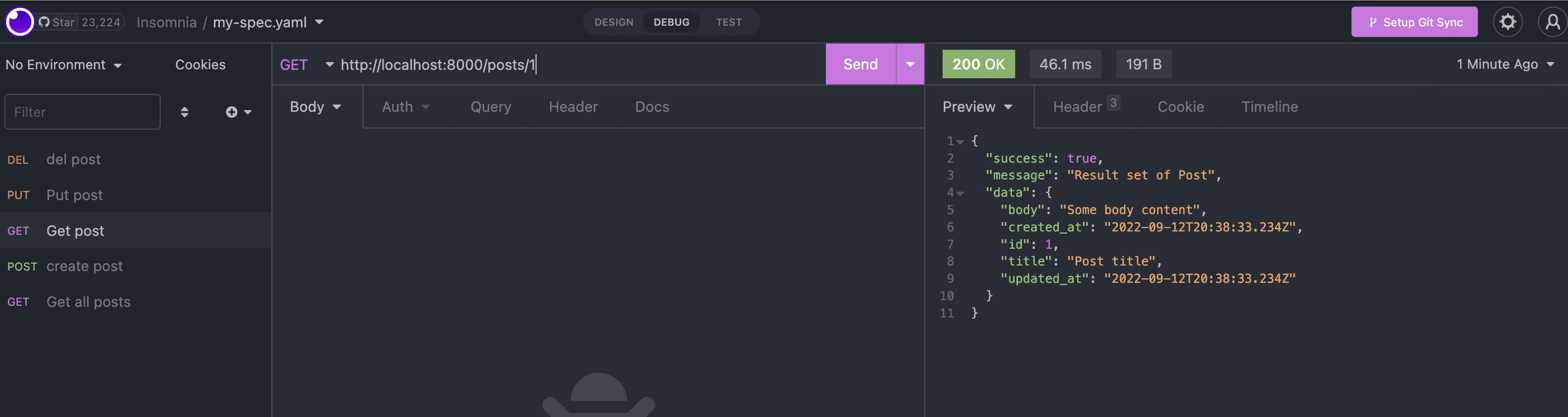Screen dimensions: 1568x417
Task: Expand the Send options dropdown arrow
Action: point(910,64)
